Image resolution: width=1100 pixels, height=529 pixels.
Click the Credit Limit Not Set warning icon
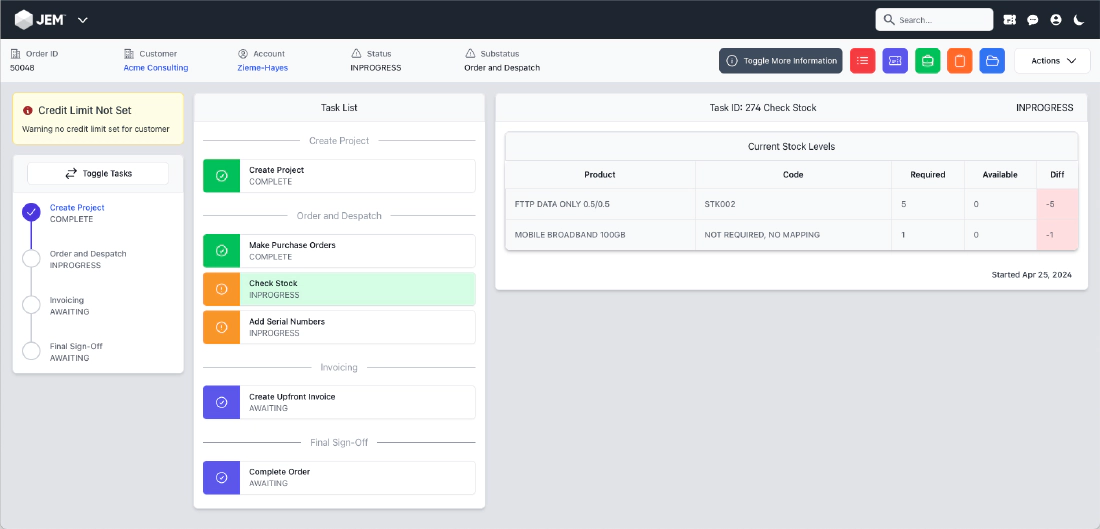pos(27,111)
